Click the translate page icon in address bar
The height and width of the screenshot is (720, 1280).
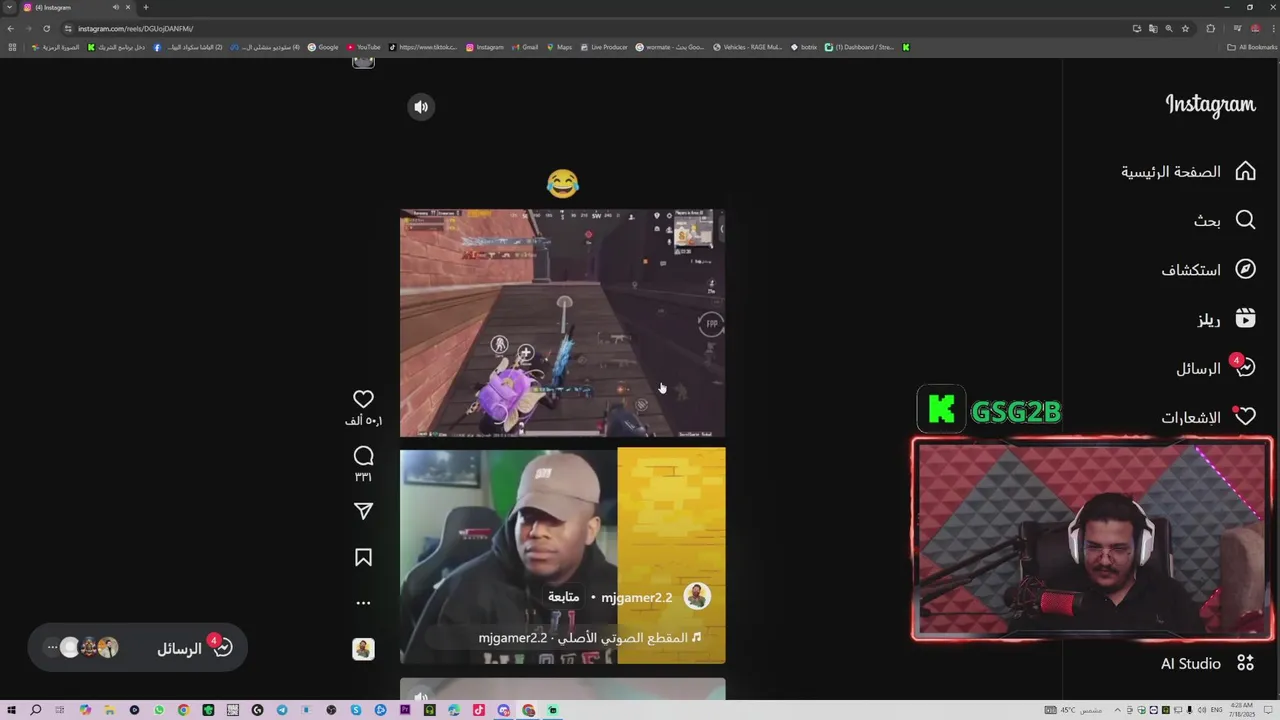[x=1152, y=28]
